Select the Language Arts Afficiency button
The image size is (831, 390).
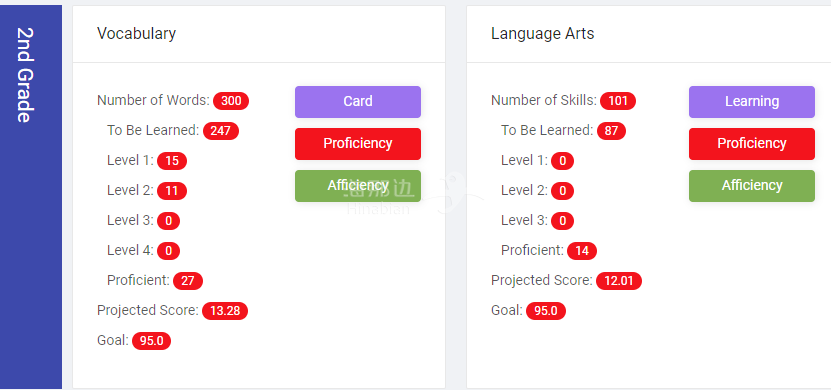[x=752, y=186]
